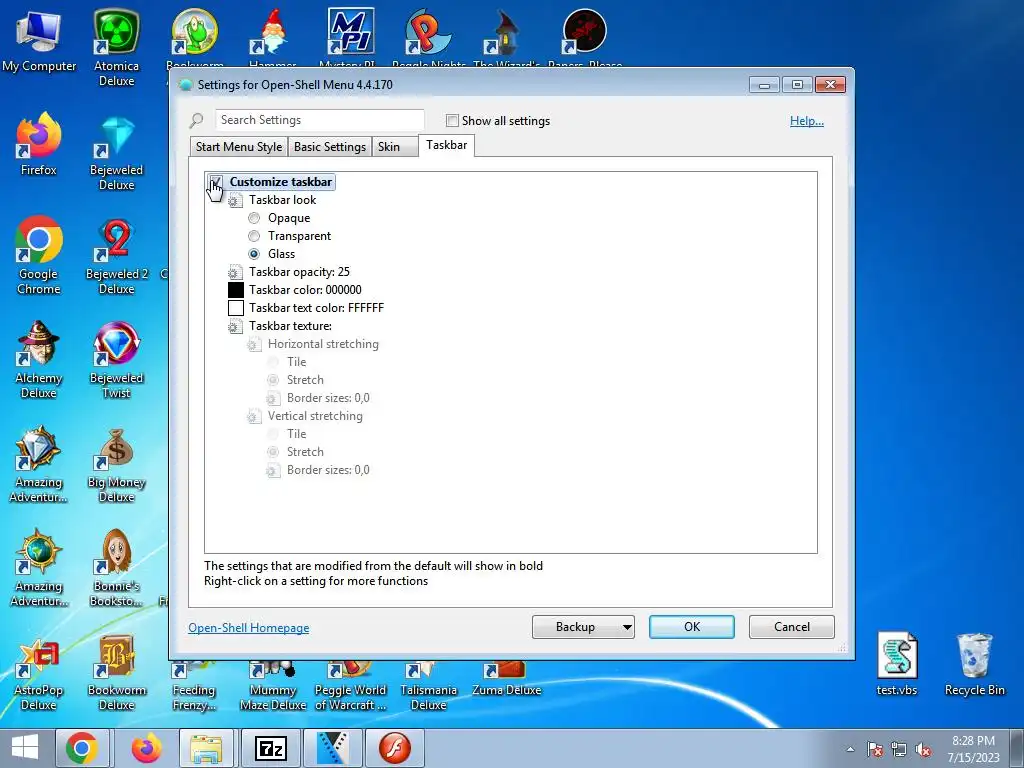This screenshot has height=768, width=1024.
Task: Open AstroPop Deluxe desktop shortcut
Action: click(x=39, y=673)
